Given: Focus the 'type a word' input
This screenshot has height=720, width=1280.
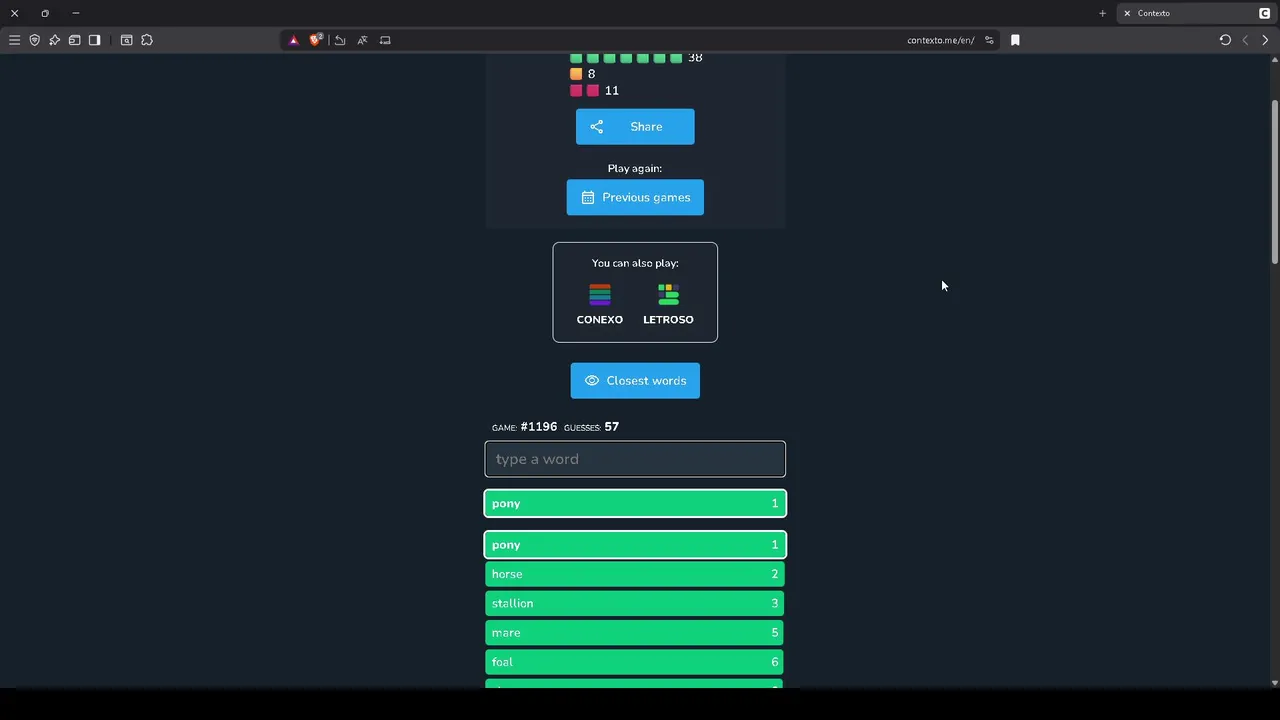Looking at the screenshot, I should click(x=635, y=459).
